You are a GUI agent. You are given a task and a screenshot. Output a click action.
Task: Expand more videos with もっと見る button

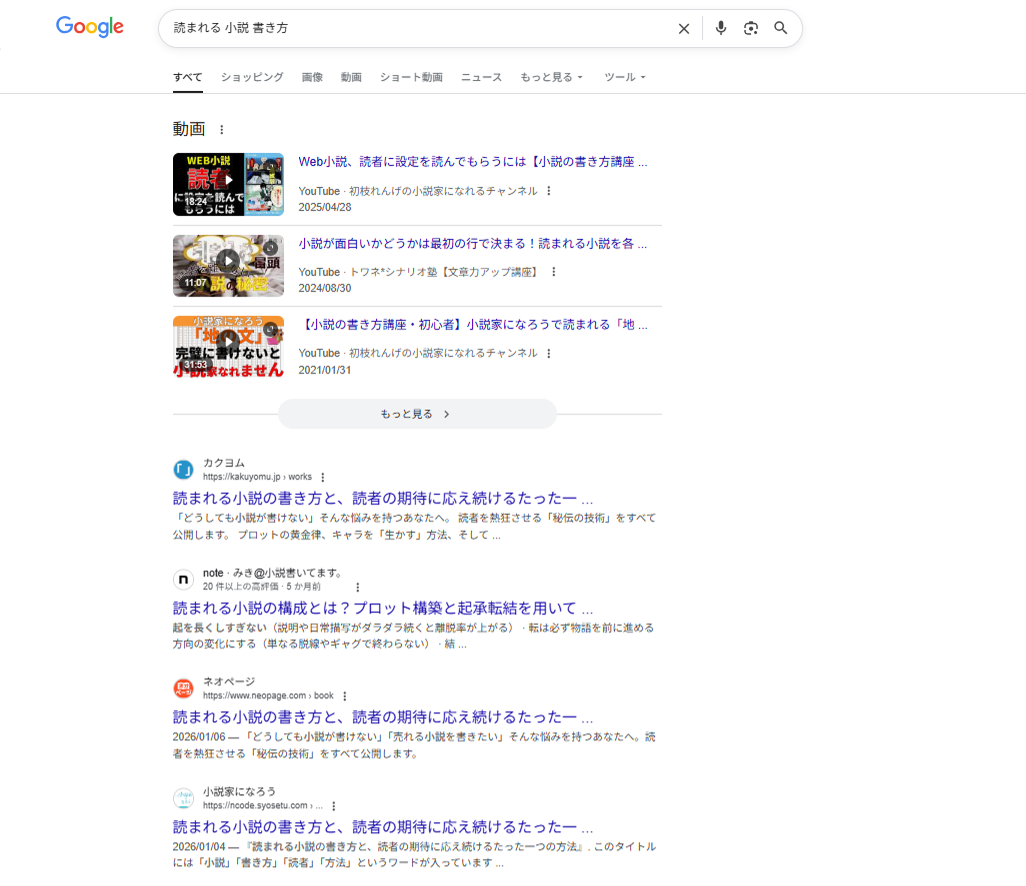(x=416, y=414)
